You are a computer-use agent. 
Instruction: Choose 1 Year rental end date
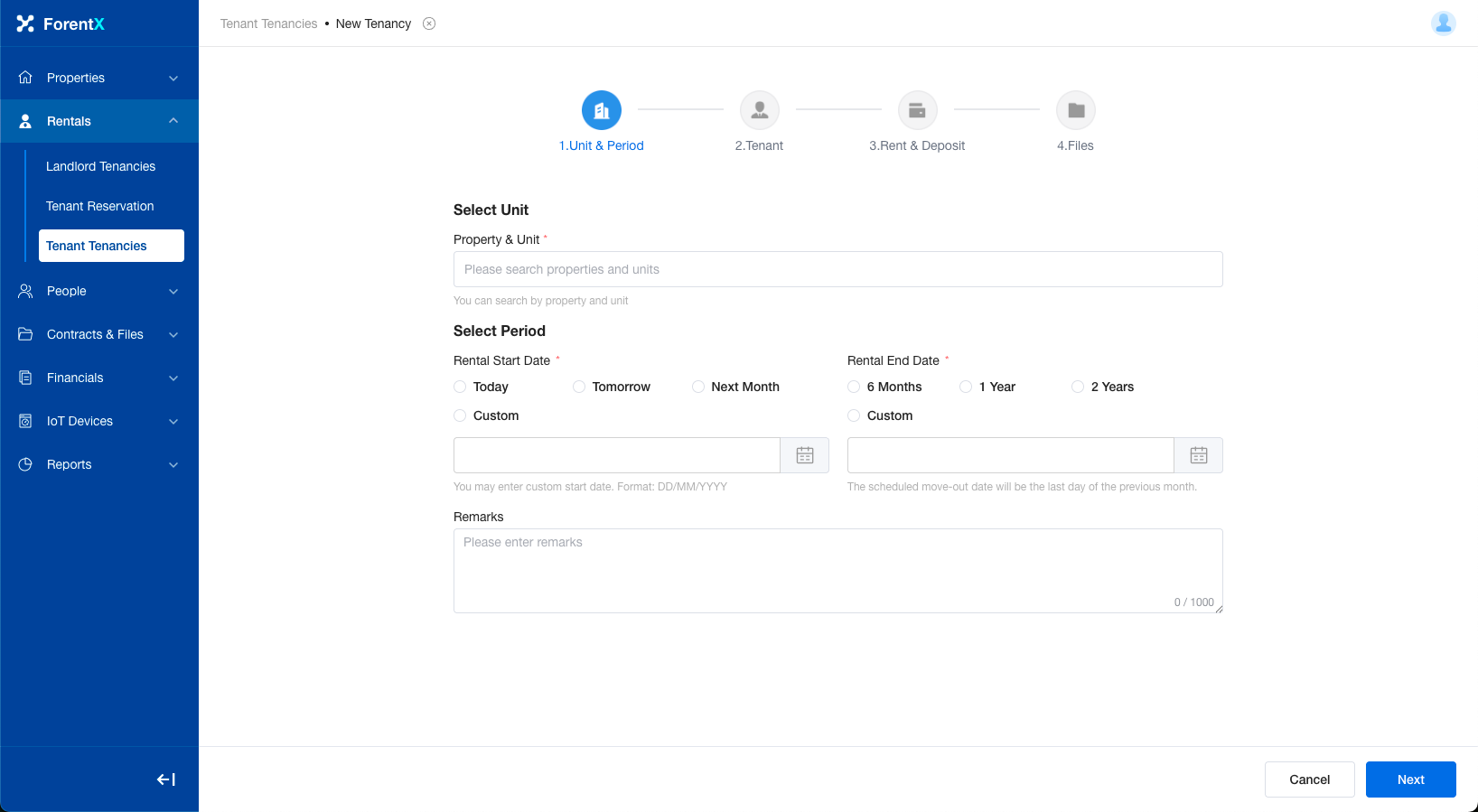966,387
